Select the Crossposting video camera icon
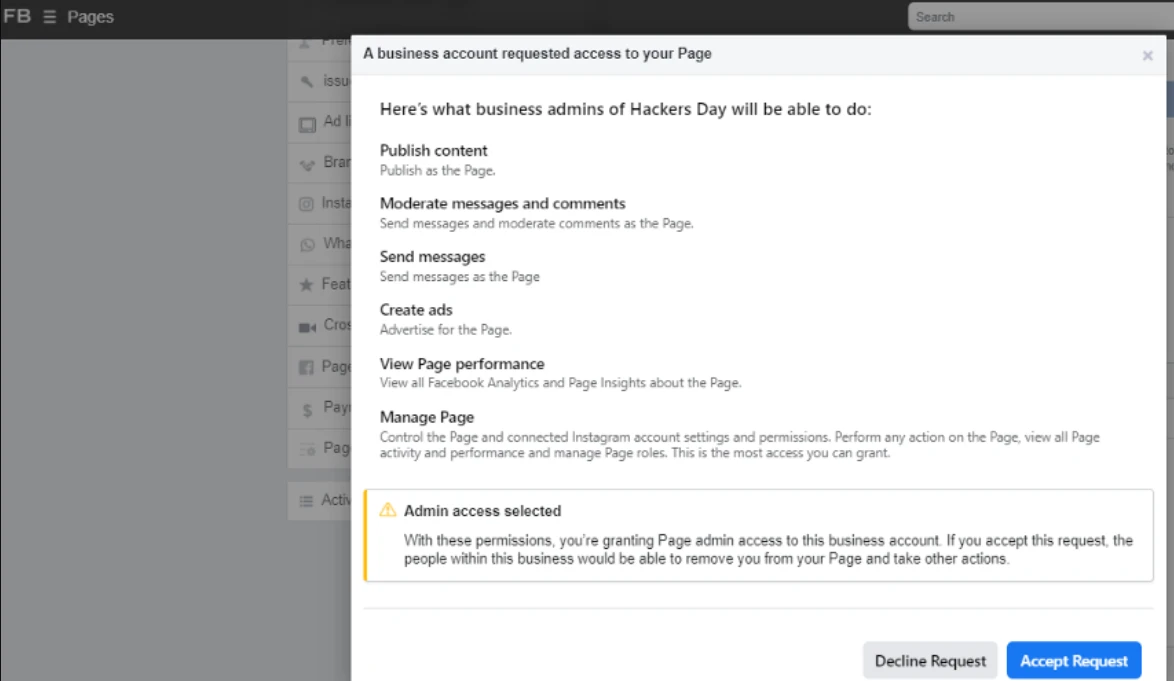 (307, 326)
